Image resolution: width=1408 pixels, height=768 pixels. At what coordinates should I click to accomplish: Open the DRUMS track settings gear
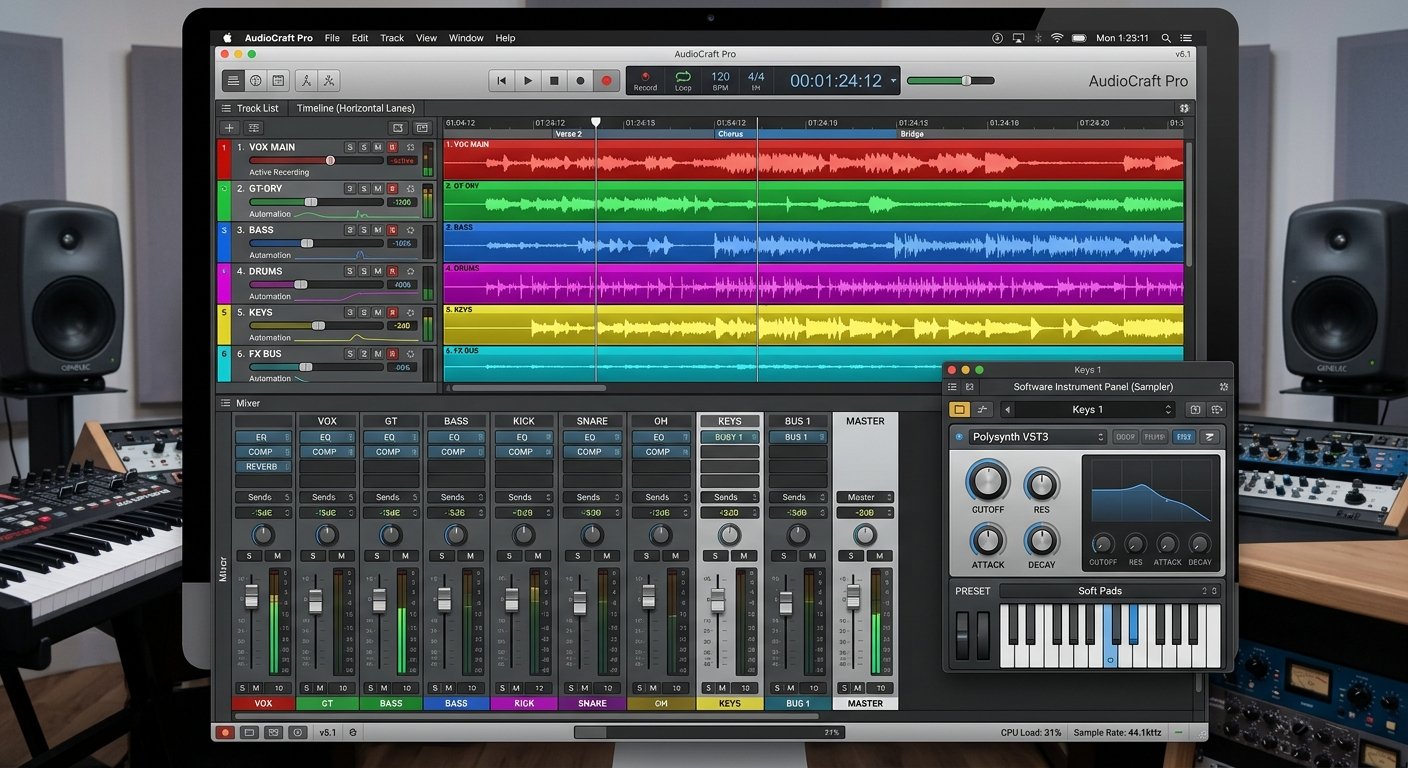410,271
